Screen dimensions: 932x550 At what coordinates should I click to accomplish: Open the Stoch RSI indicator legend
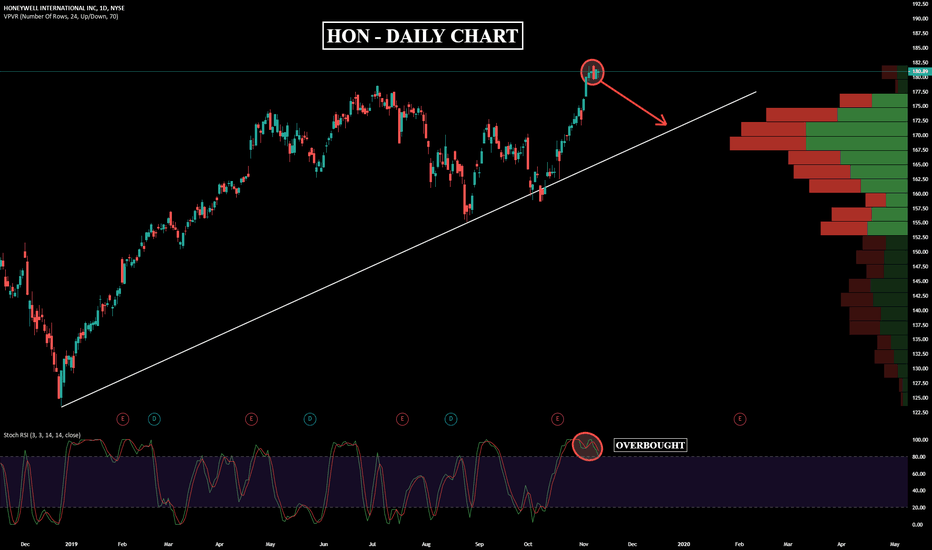point(42,435)
